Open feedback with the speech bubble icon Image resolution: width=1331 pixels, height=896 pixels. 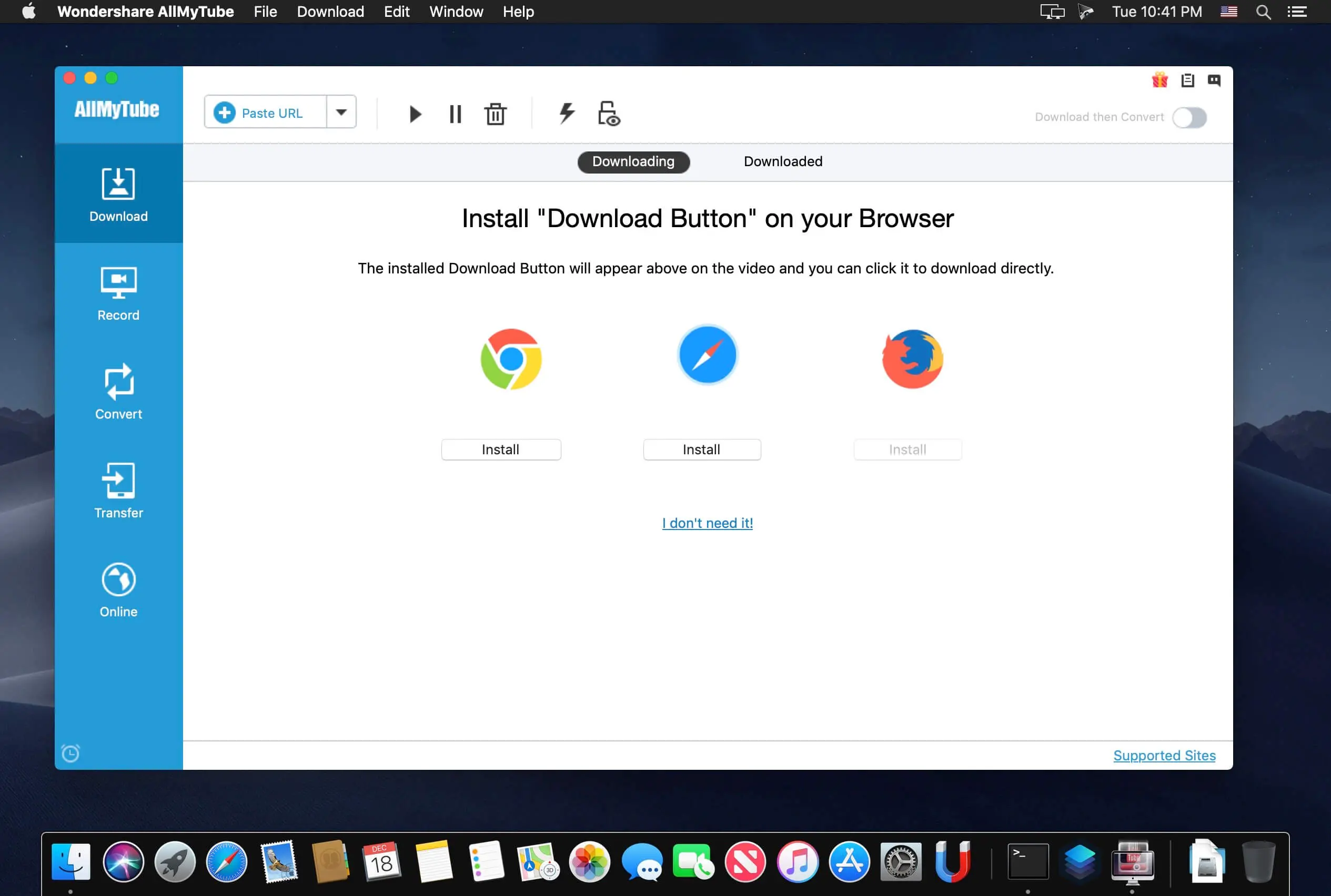[x=1214, y=80]
